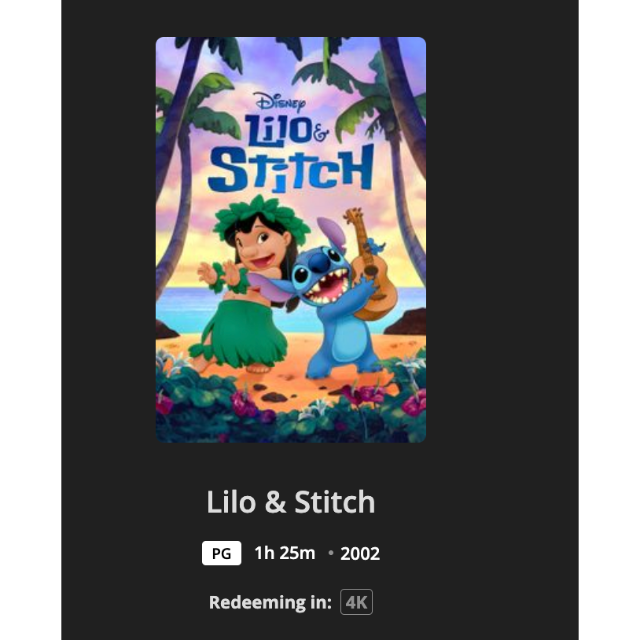This screenshot has height=640, width=640.
Task: Select the 2002 release year
Action: point(360,553)
